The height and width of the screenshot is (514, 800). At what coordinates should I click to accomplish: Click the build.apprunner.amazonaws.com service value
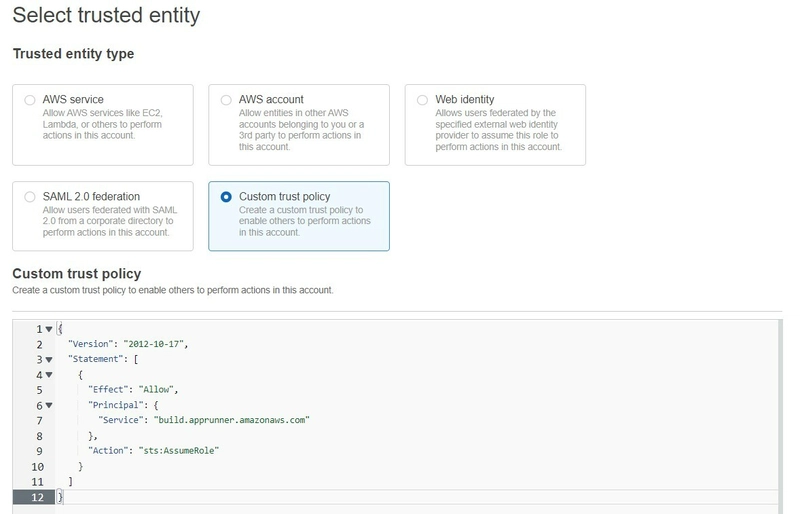click(232, 420)
